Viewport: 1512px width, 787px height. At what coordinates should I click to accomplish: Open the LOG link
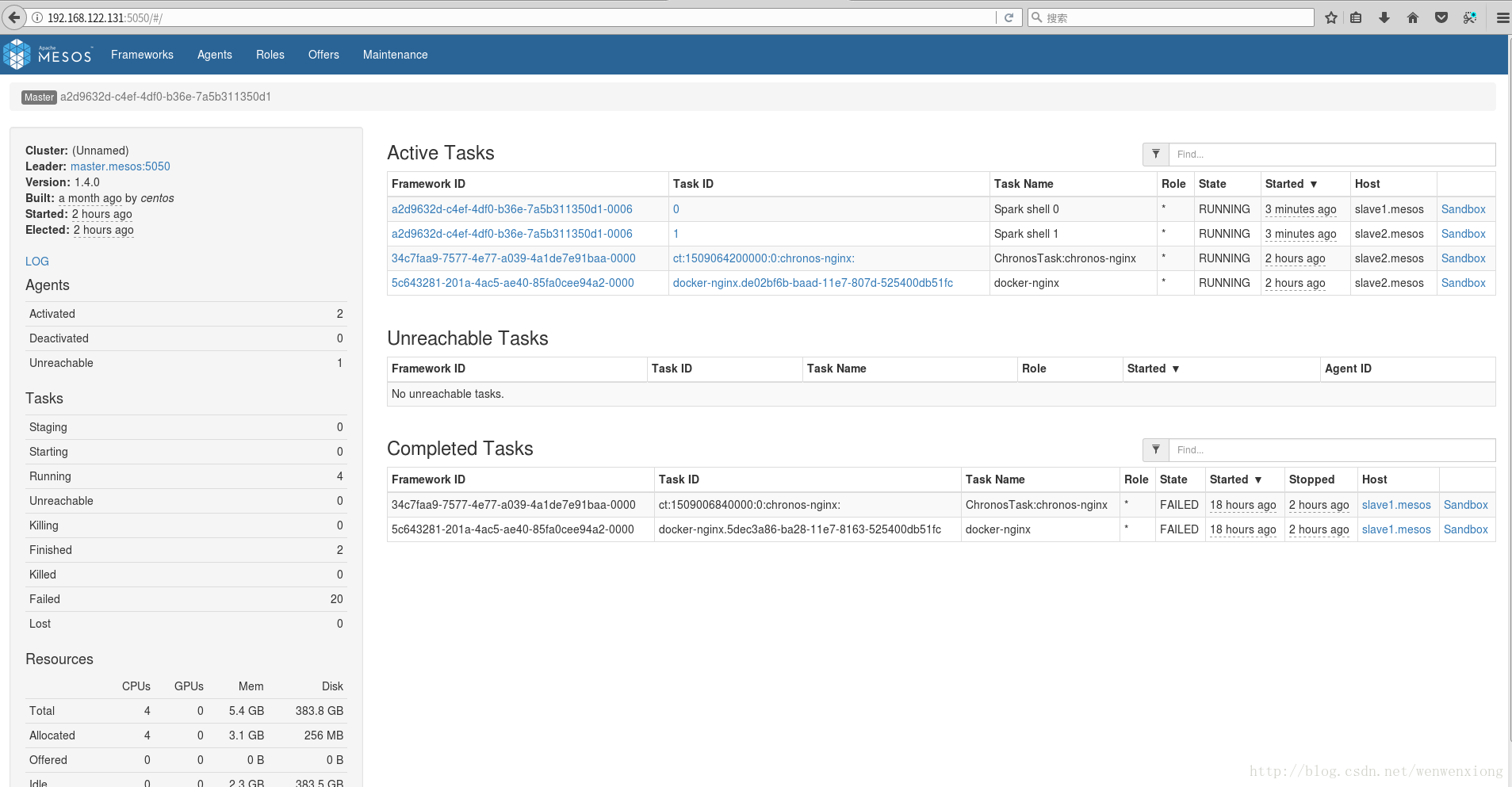pyautogui.click(x=37, y=262)
